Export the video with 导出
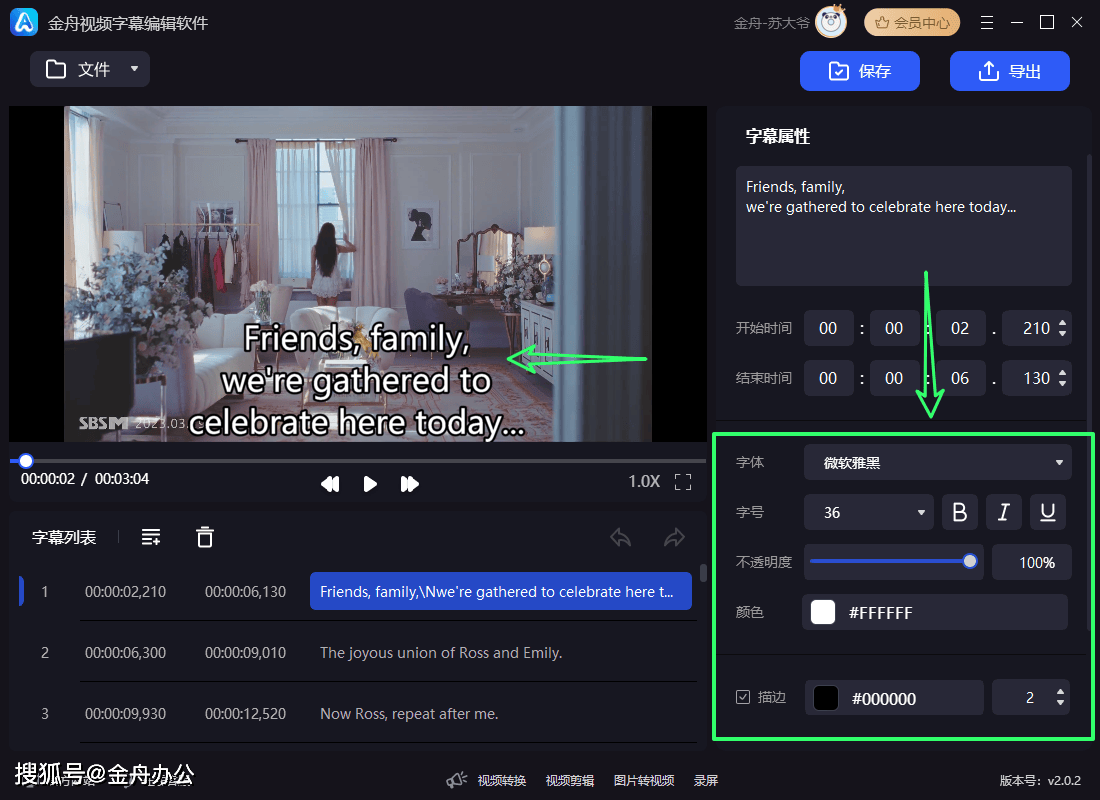The width and height of the screenshot is (1100, 800). 1010,71
